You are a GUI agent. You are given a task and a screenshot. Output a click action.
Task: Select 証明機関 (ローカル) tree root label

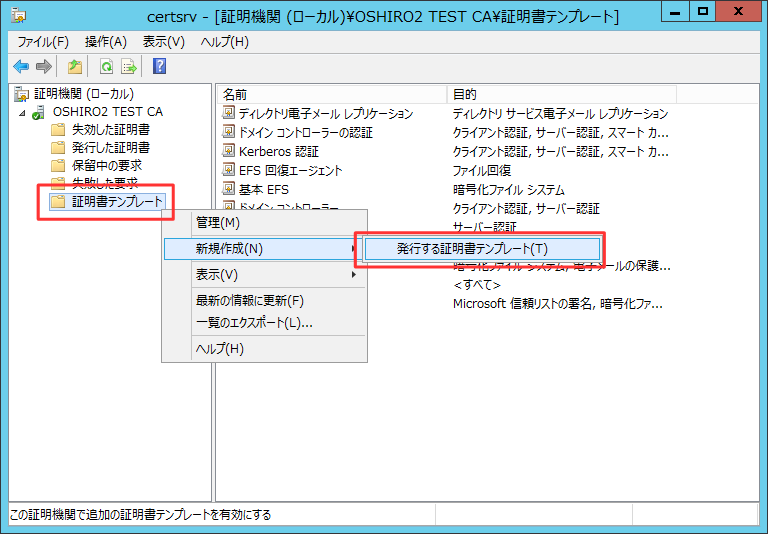click(84, 94)
